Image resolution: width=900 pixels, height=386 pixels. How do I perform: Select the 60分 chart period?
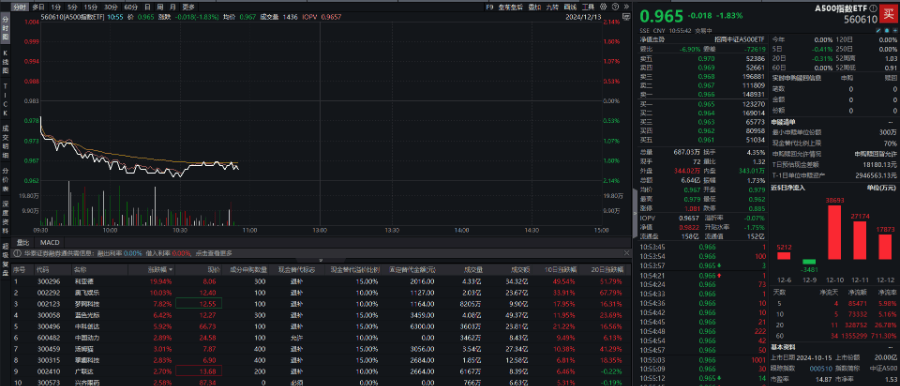click(x=131, y=7)
